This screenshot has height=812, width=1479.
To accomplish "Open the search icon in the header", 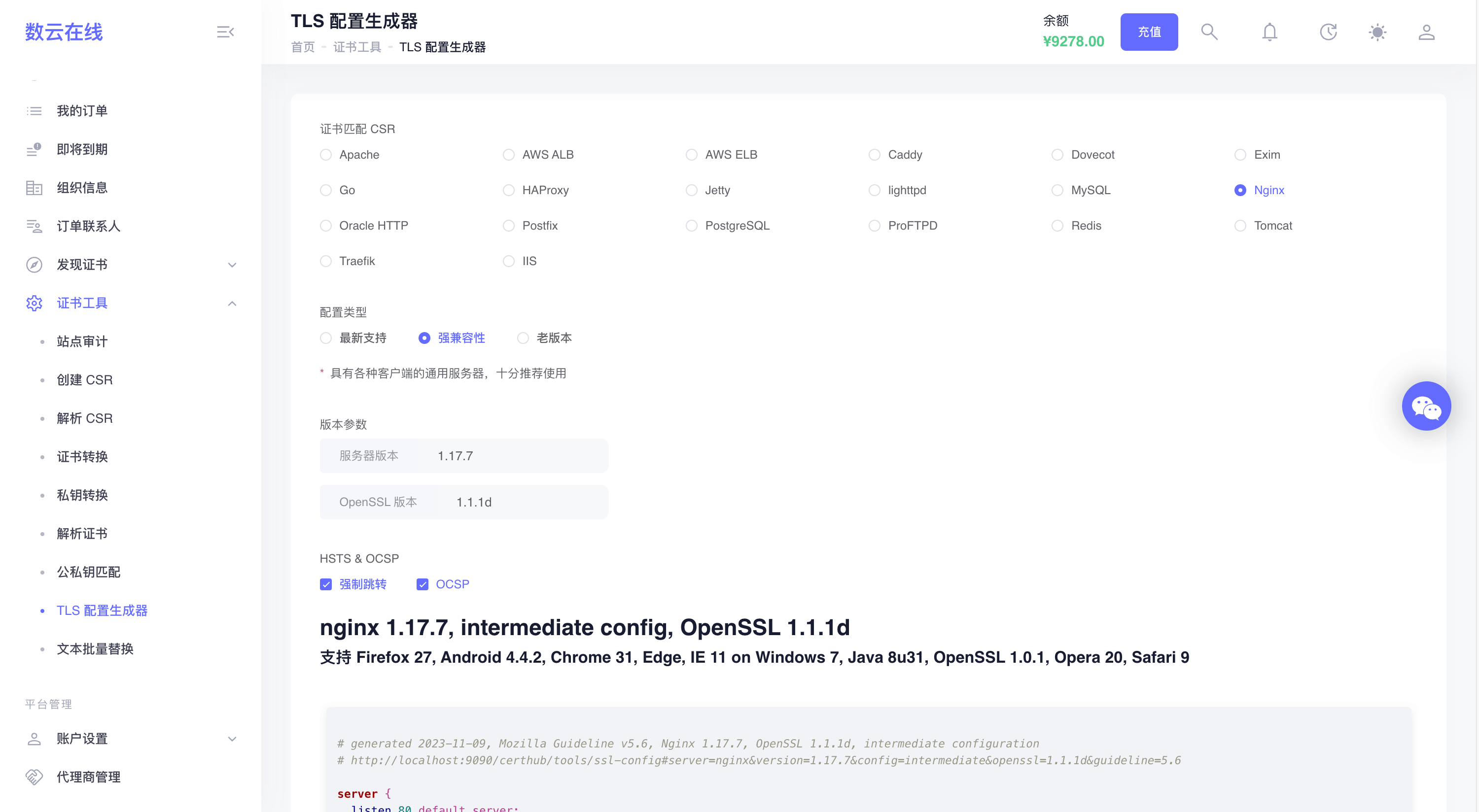I will (1209, 32).
